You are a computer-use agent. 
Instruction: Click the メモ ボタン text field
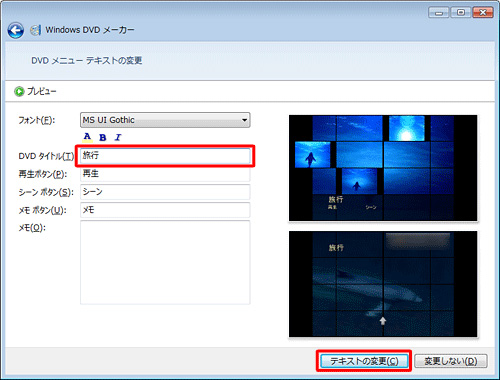pyautogui.click(x=165, y=210)
